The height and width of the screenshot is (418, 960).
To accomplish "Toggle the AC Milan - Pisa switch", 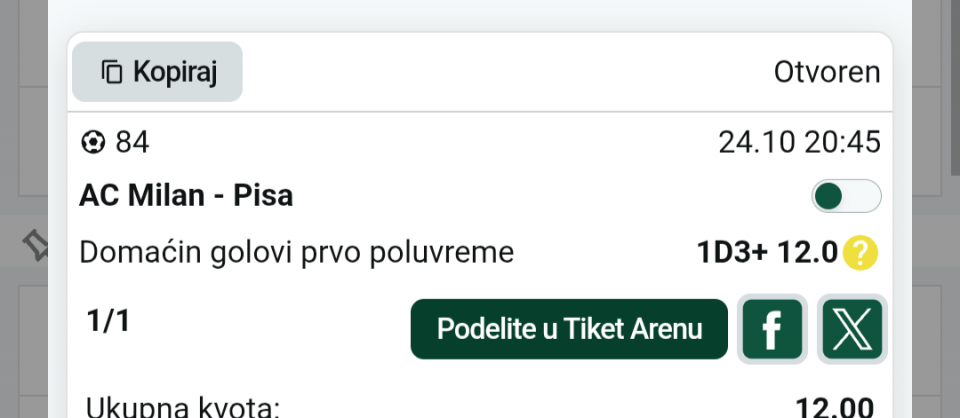I will coord(846,196).
